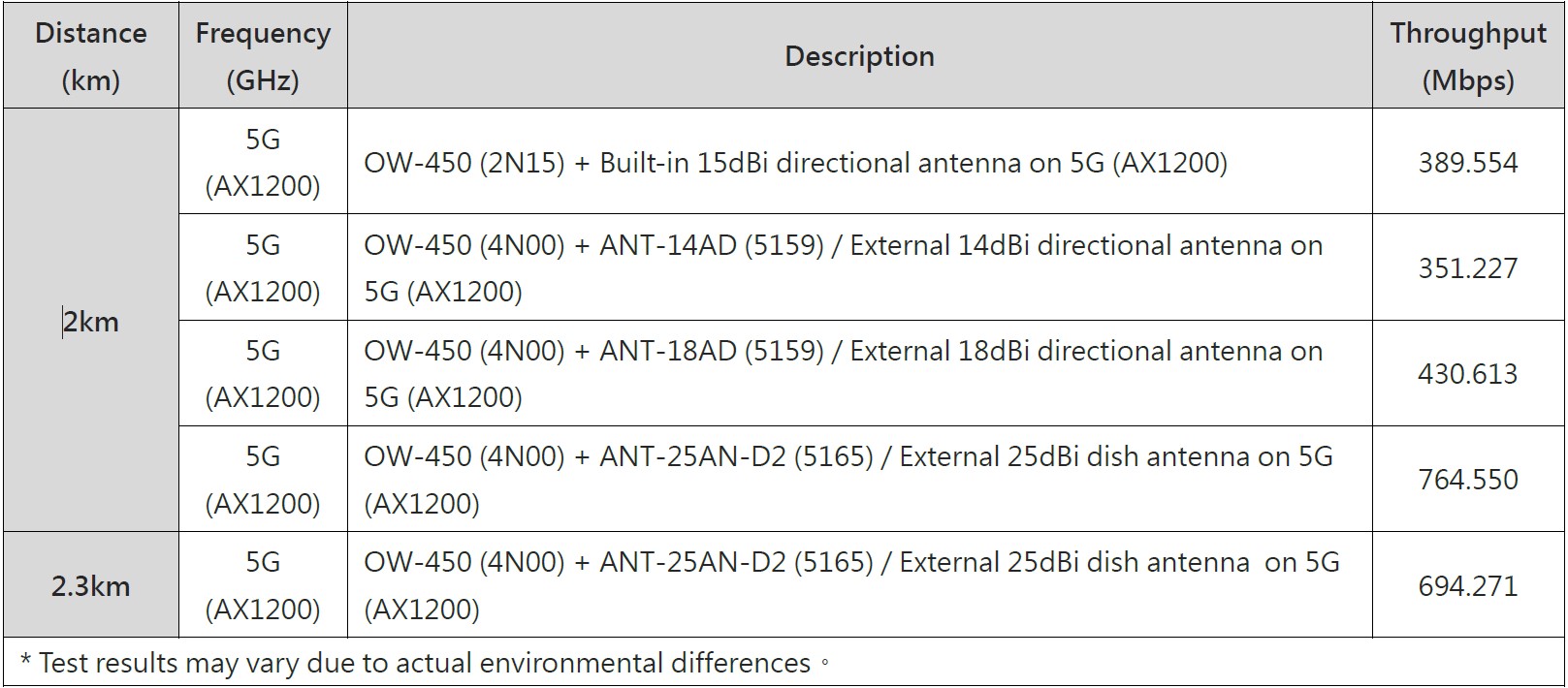The image size is (1568, 688).
Task: Select the 764.550 throughput value
Action: (x=1467, y=480)
